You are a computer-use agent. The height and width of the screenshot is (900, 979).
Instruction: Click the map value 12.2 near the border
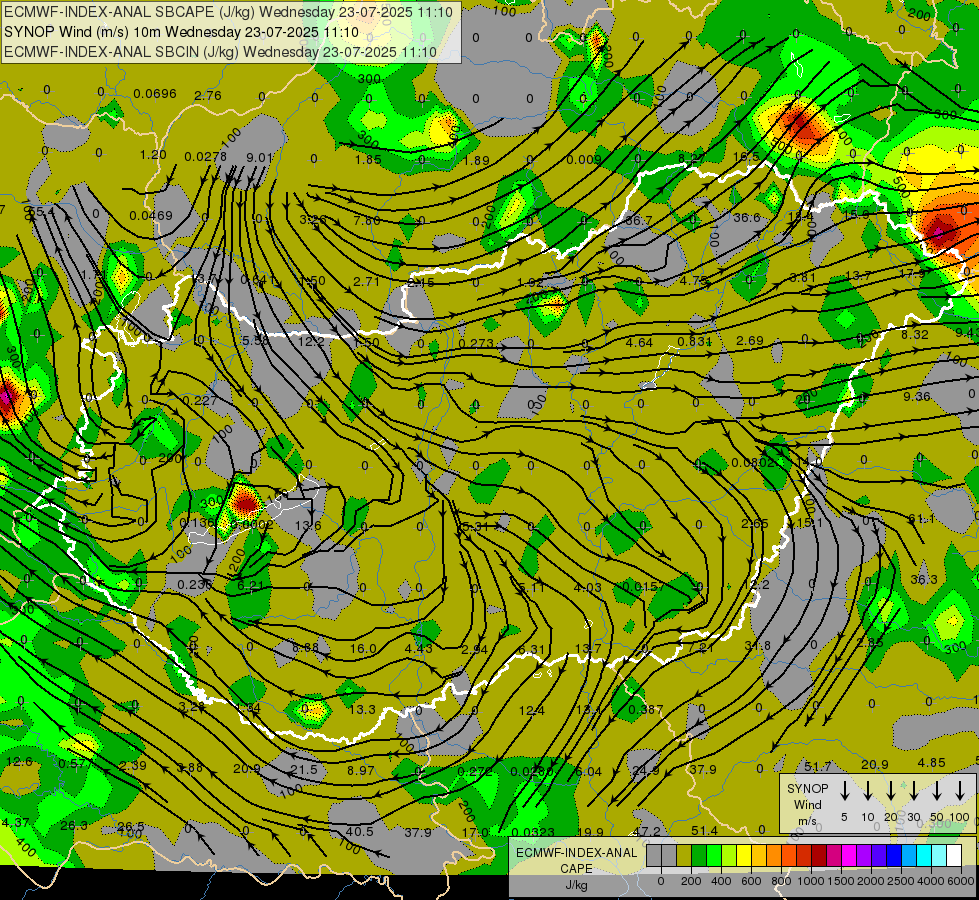coord(312,342)
